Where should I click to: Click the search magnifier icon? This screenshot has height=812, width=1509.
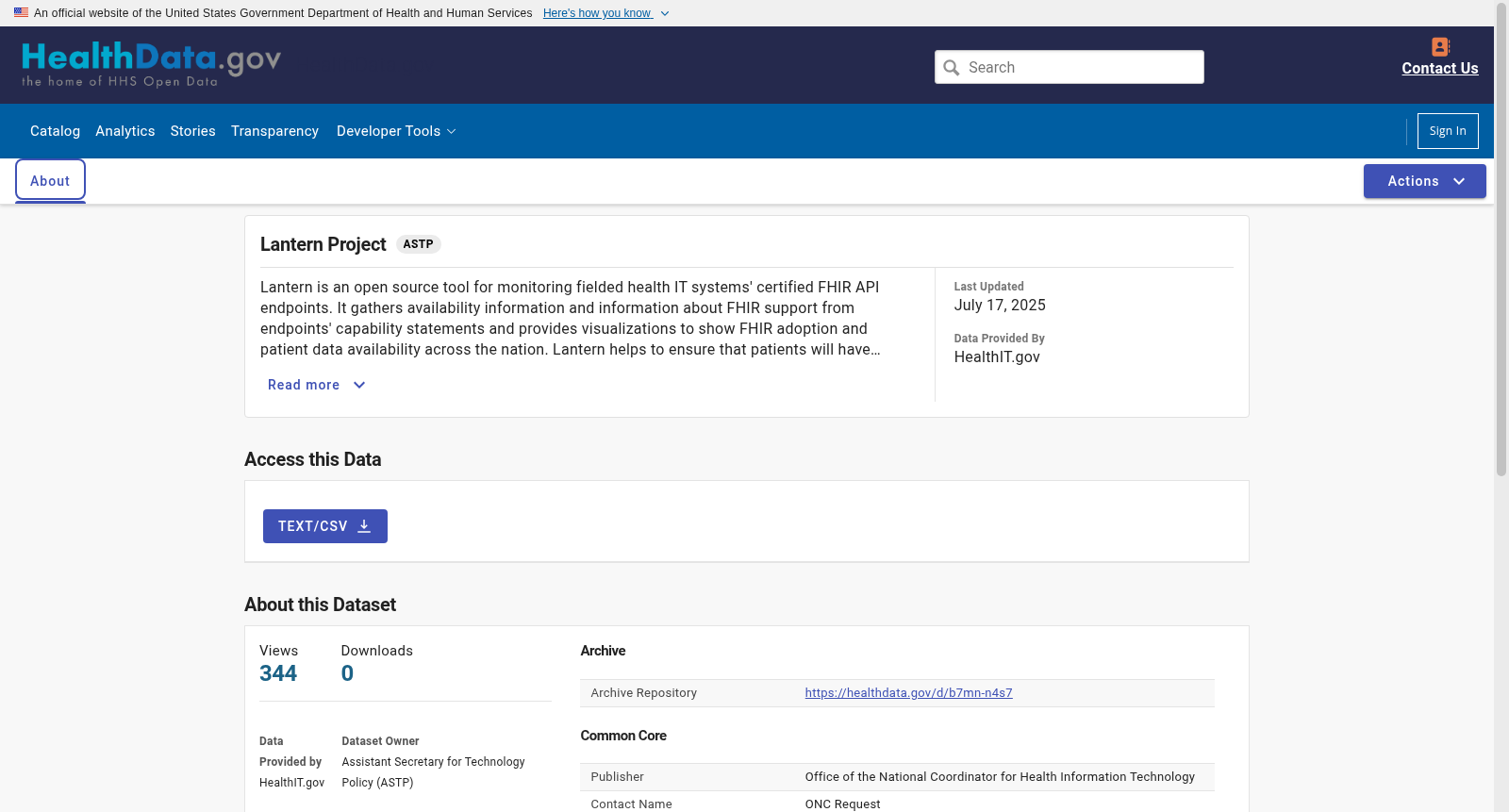952,67
